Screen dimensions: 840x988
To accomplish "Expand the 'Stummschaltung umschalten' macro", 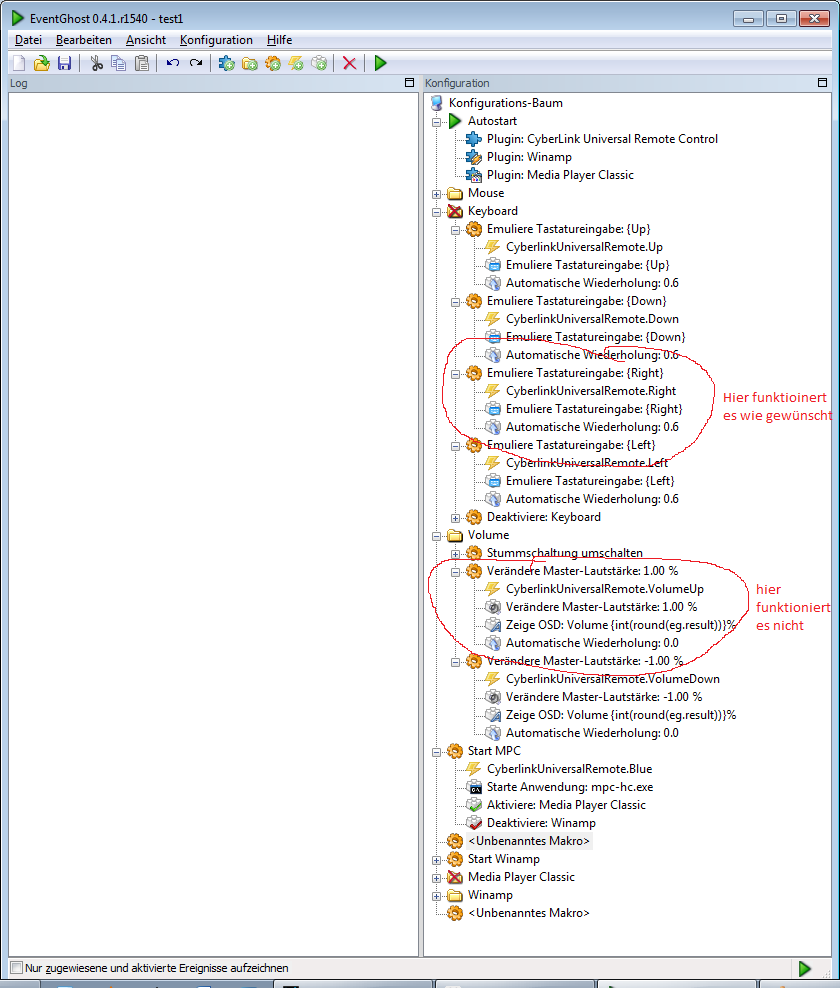I will [x=456, y=553].
